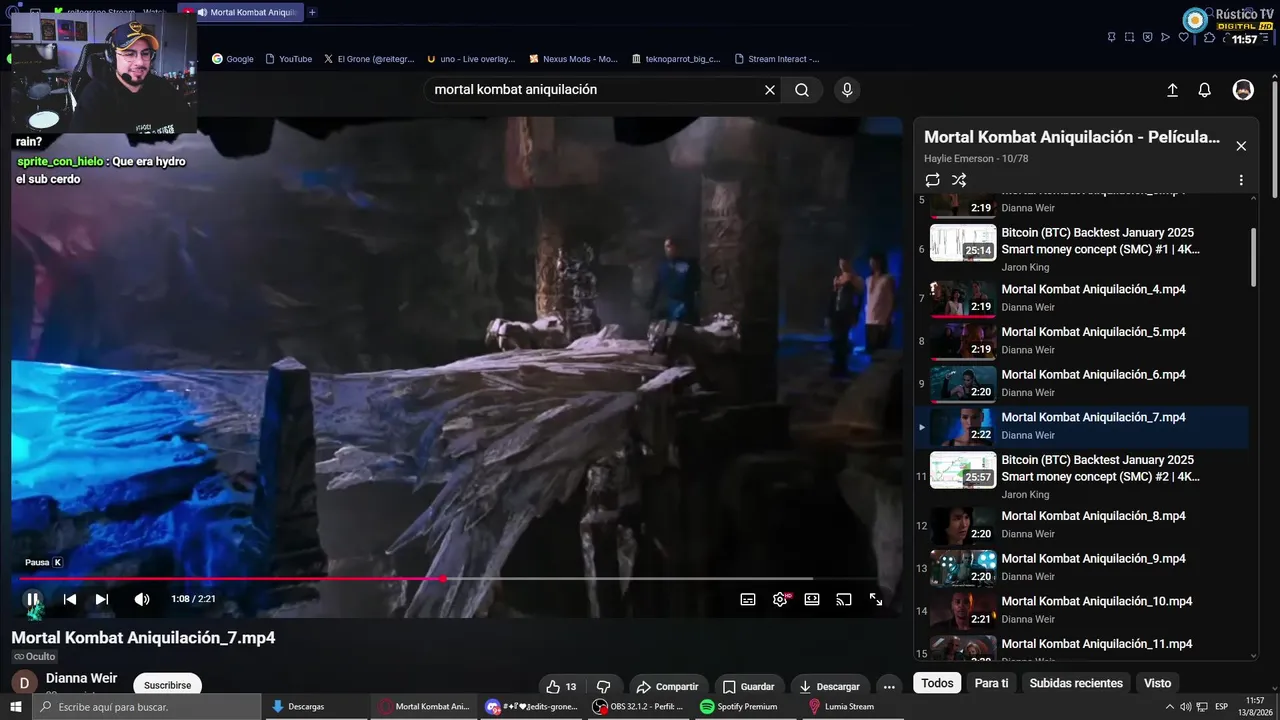The height and width of the screenshot is (720, 1280).
Task: Play Mortal Kombat Aniquilación_8.mp4 from playlist
Action: tap(1083, 525)
